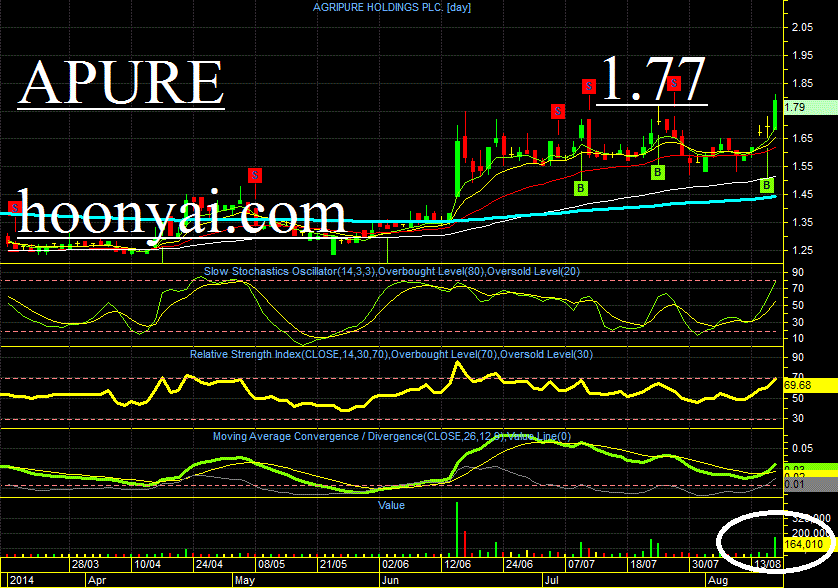Click the tallest green volume bar at 12/06
Screen dimensions: 838x588
click(x=457, y=529)
